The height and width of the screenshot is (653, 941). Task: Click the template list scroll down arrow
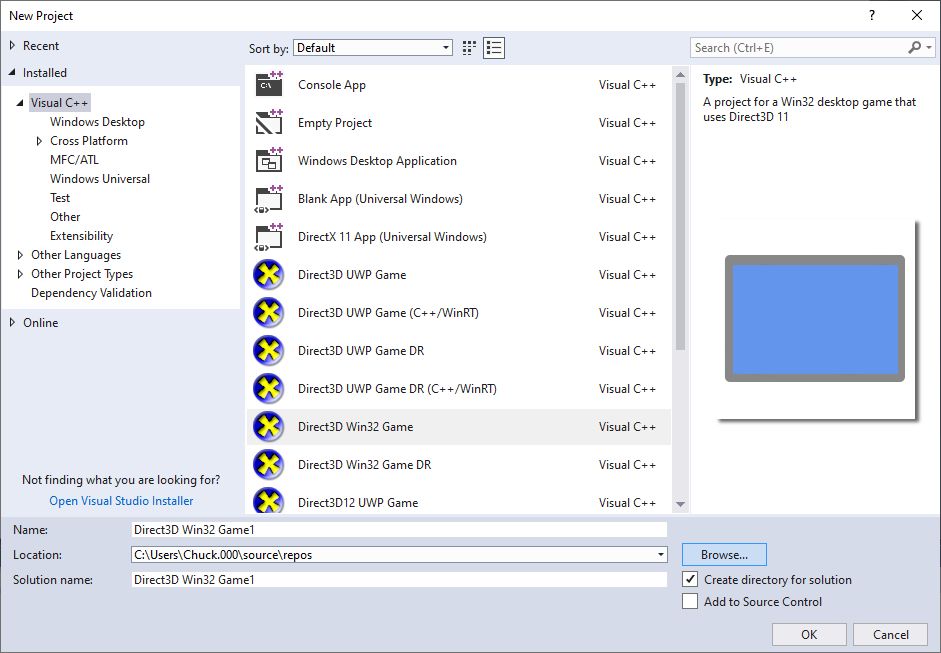680,504
